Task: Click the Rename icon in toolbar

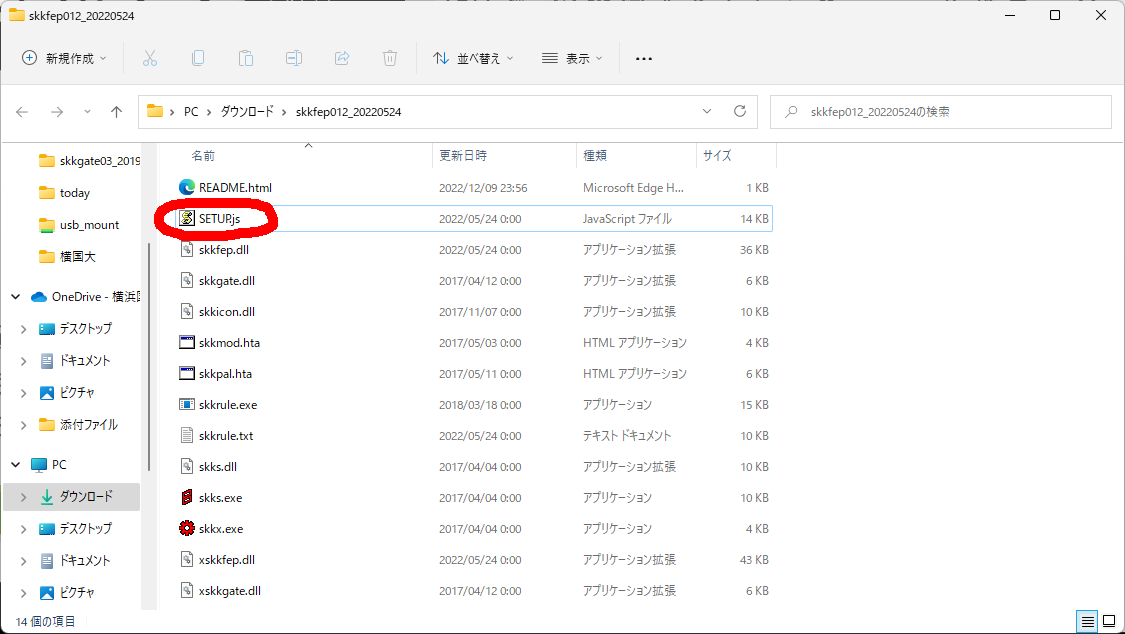Action: pyautogui.click(x=294, y=58)
